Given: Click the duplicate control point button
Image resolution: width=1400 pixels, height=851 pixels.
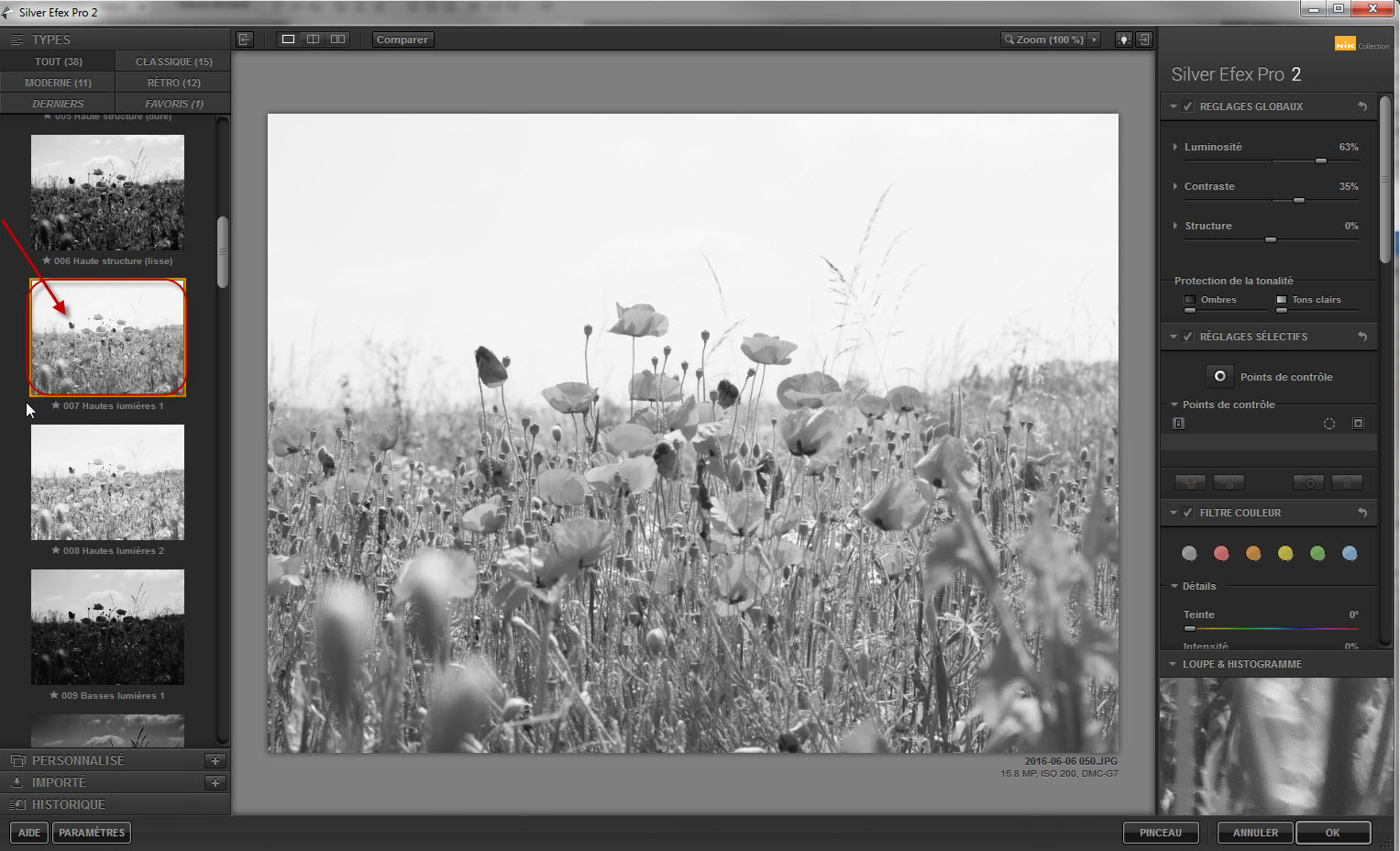Looking at the screenshot, I should pos(1308,482).
